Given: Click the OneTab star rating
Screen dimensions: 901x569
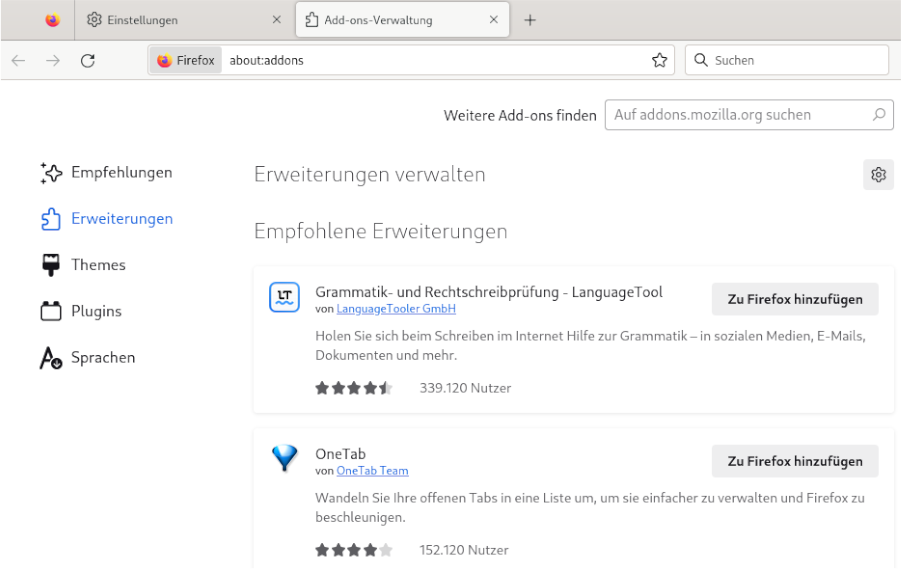Looking at the screenshot, I should 354,550.
